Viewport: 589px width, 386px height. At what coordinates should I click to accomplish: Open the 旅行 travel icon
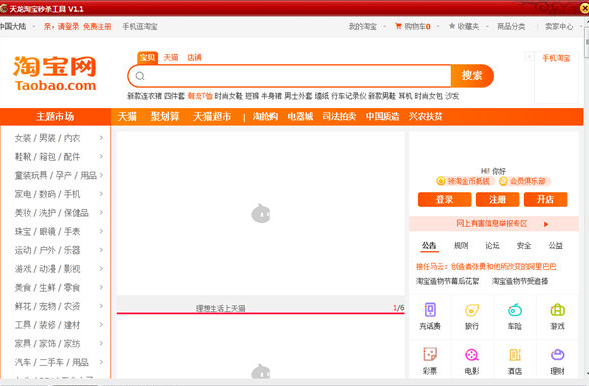[472, 310]
